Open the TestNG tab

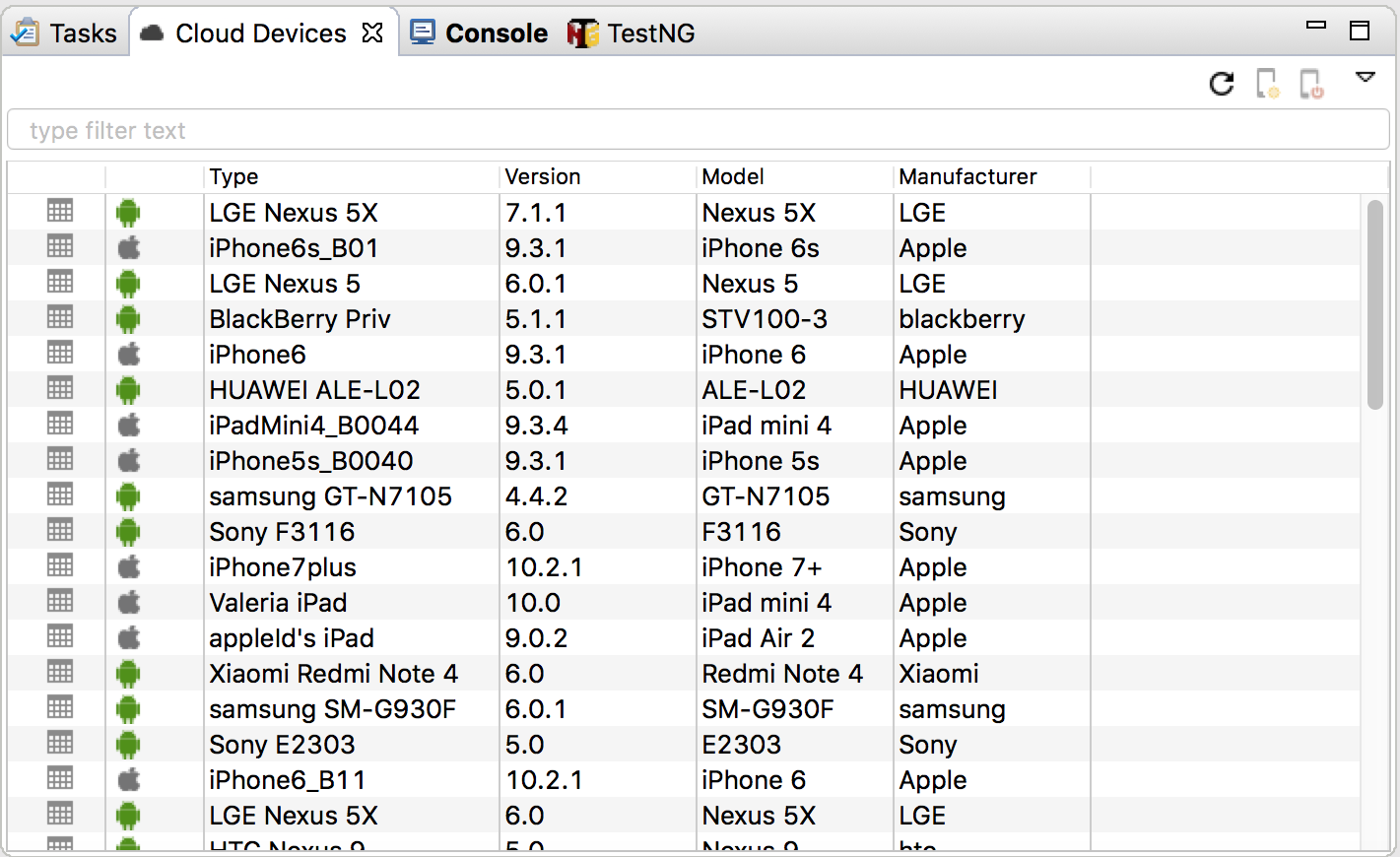632,33
